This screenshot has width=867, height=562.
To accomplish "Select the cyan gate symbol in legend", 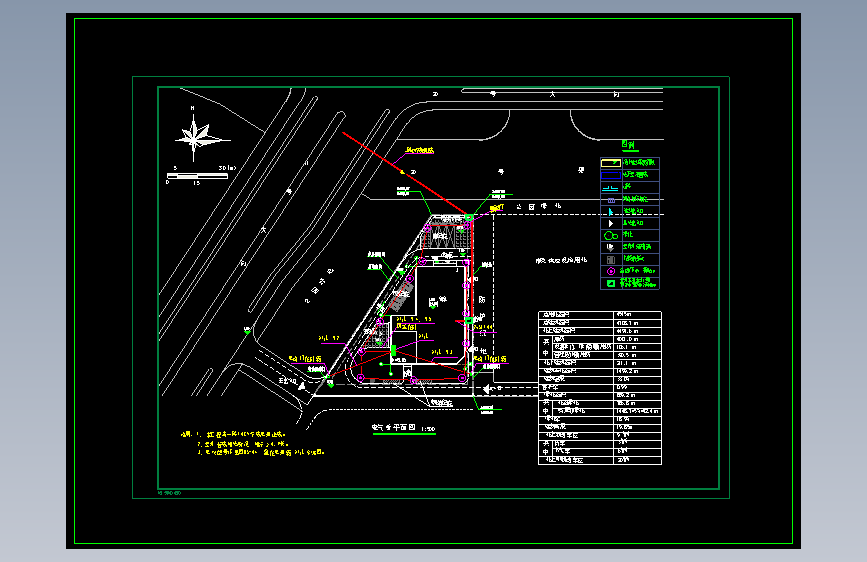I will tap(610, 187).
